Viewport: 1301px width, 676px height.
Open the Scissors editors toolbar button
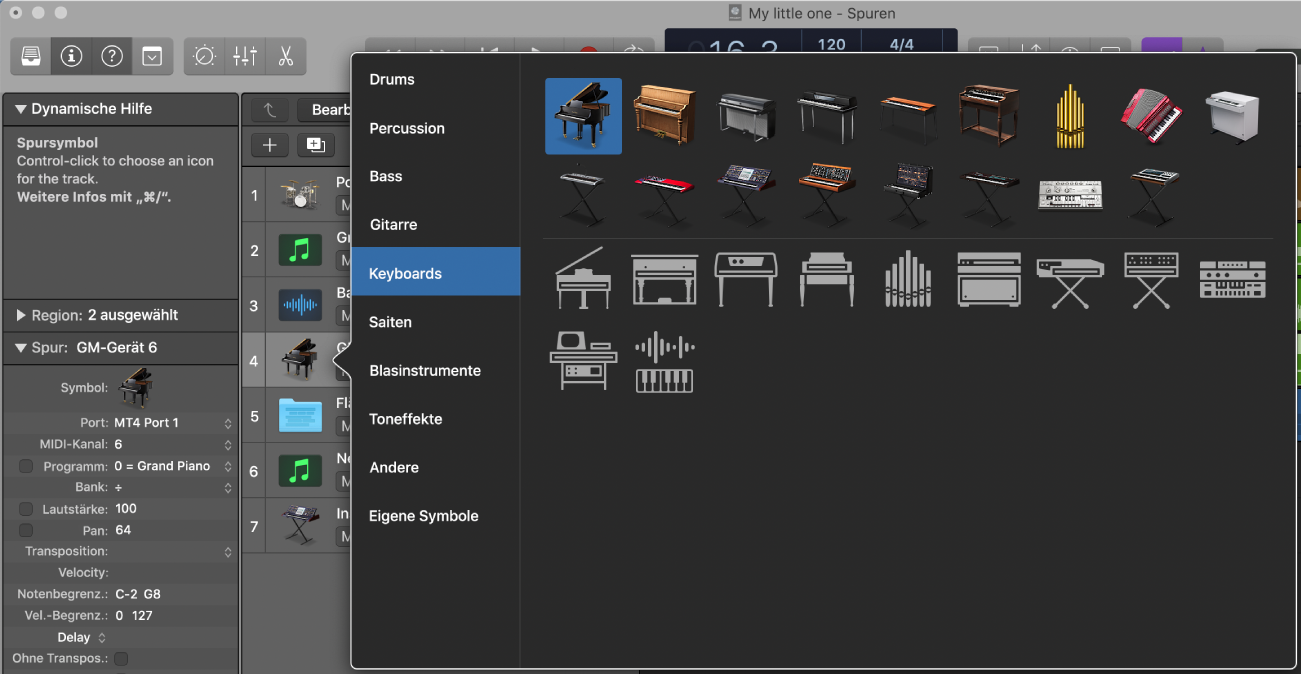[285, 57]
